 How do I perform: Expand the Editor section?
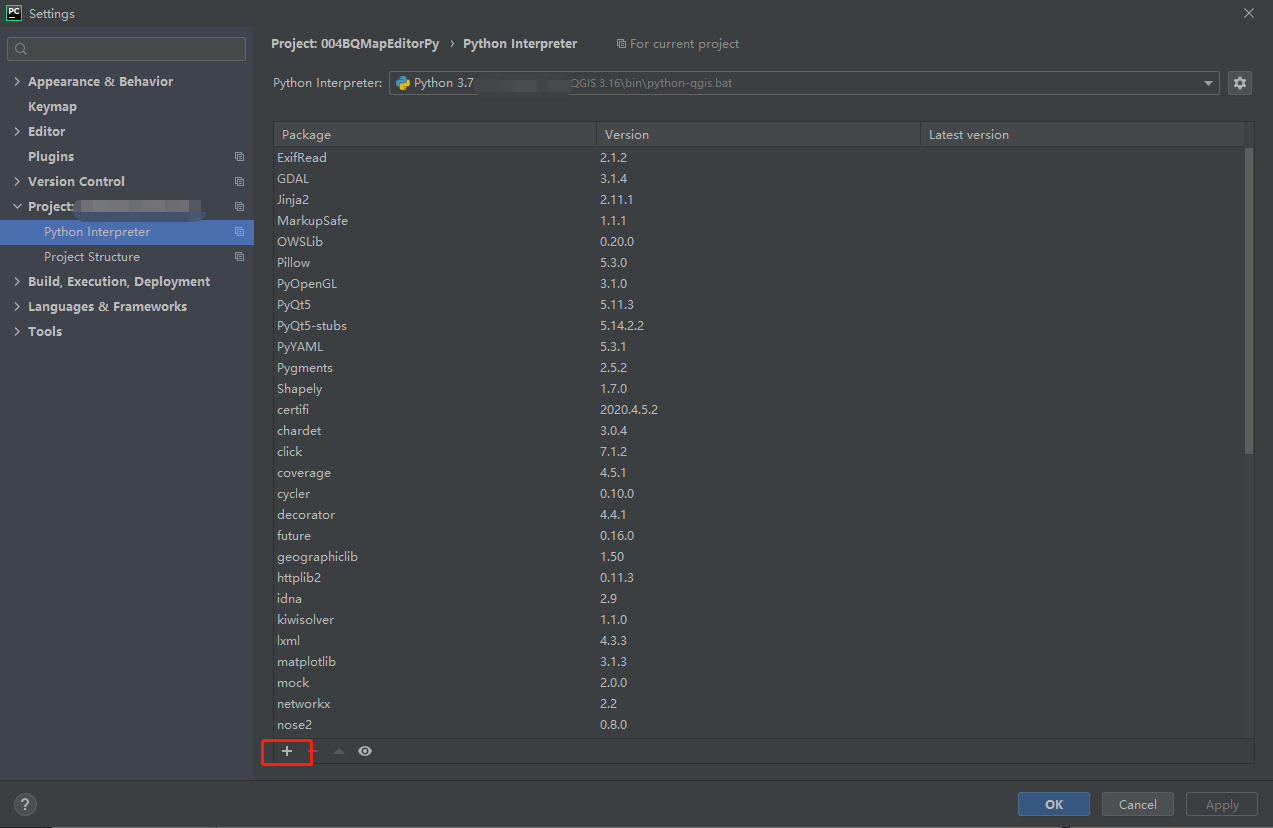coord(17,132)
